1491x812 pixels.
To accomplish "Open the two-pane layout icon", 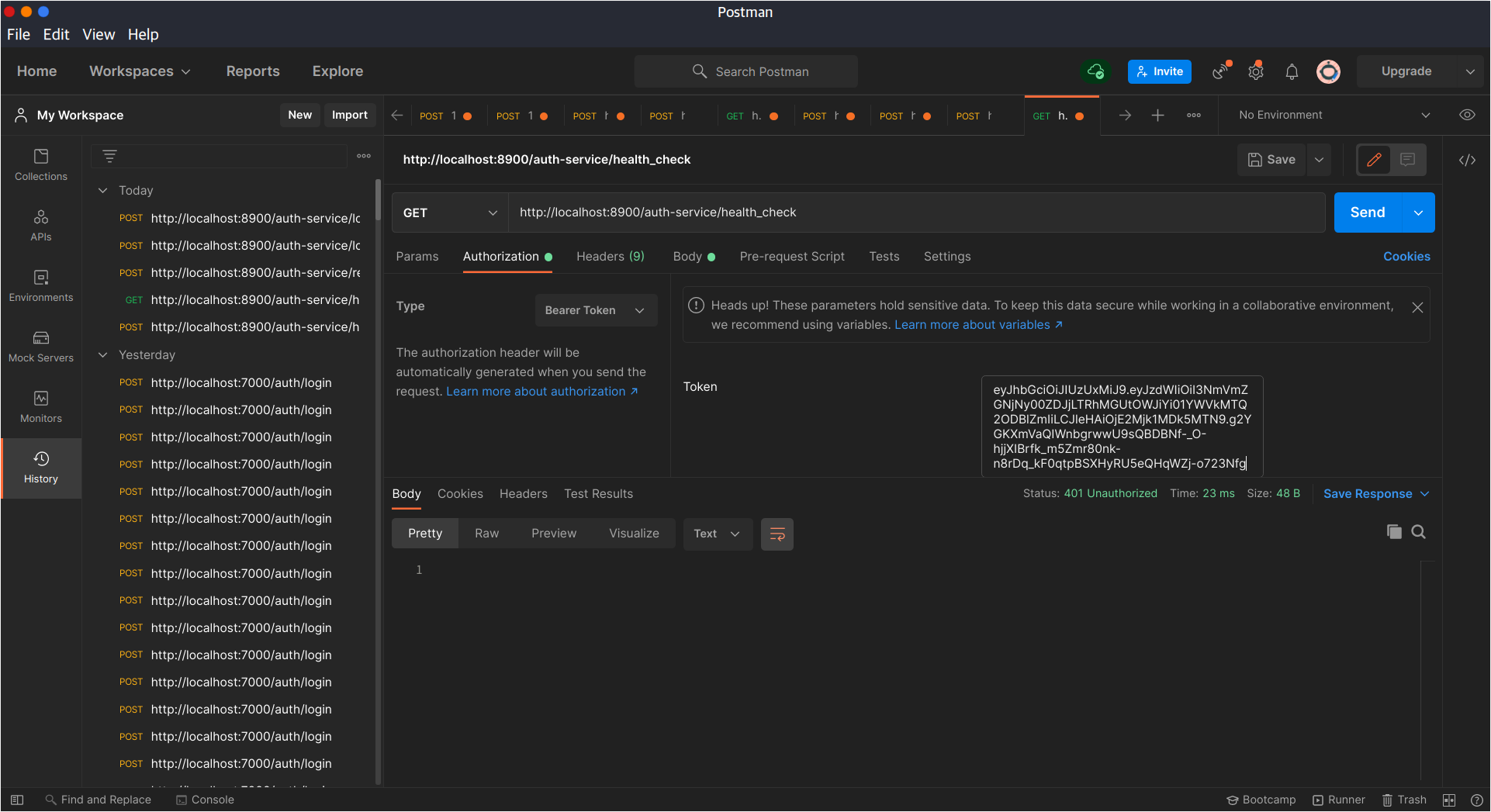I will pos(1449,800).
